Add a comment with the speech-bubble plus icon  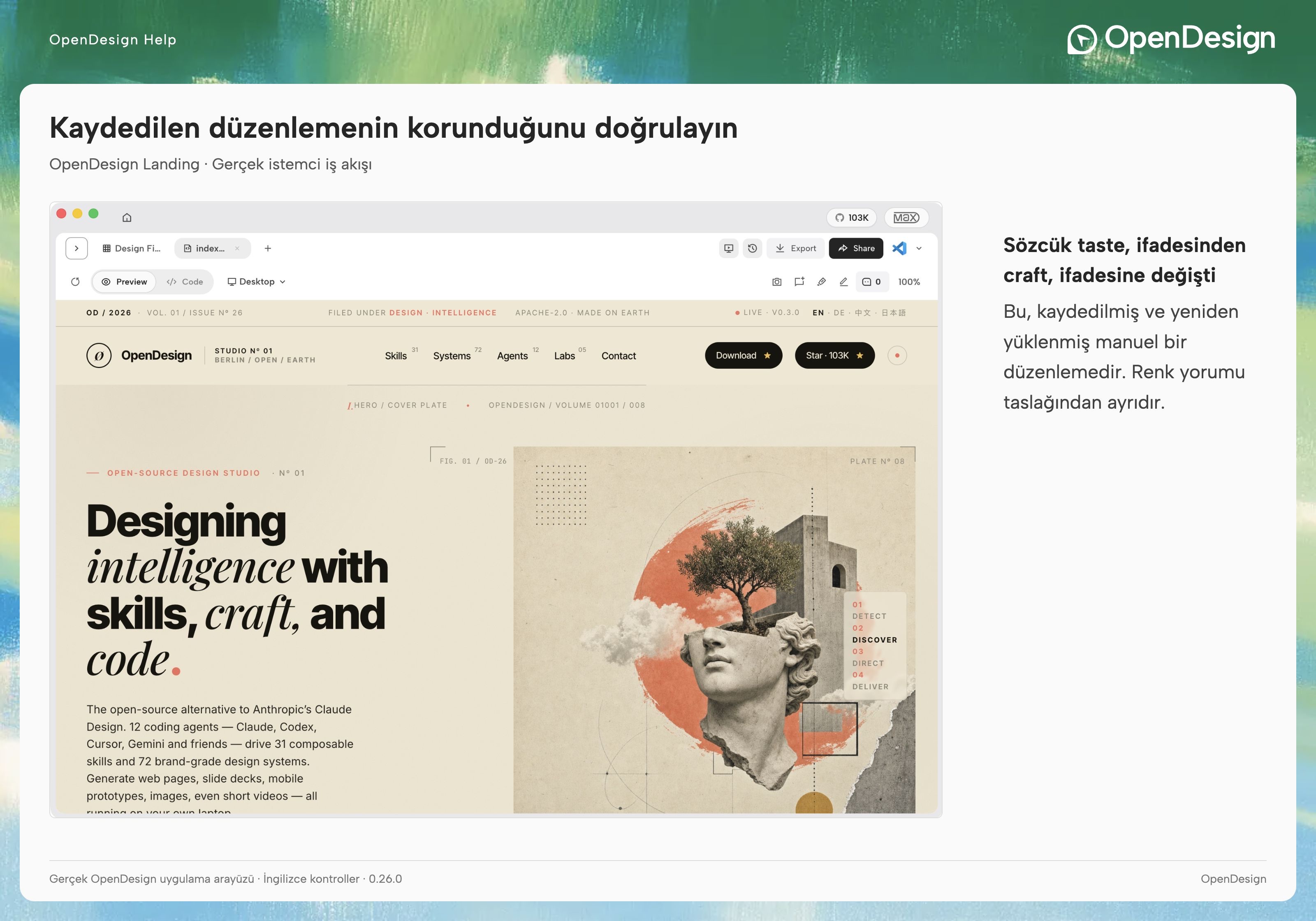tap(799, 281)
